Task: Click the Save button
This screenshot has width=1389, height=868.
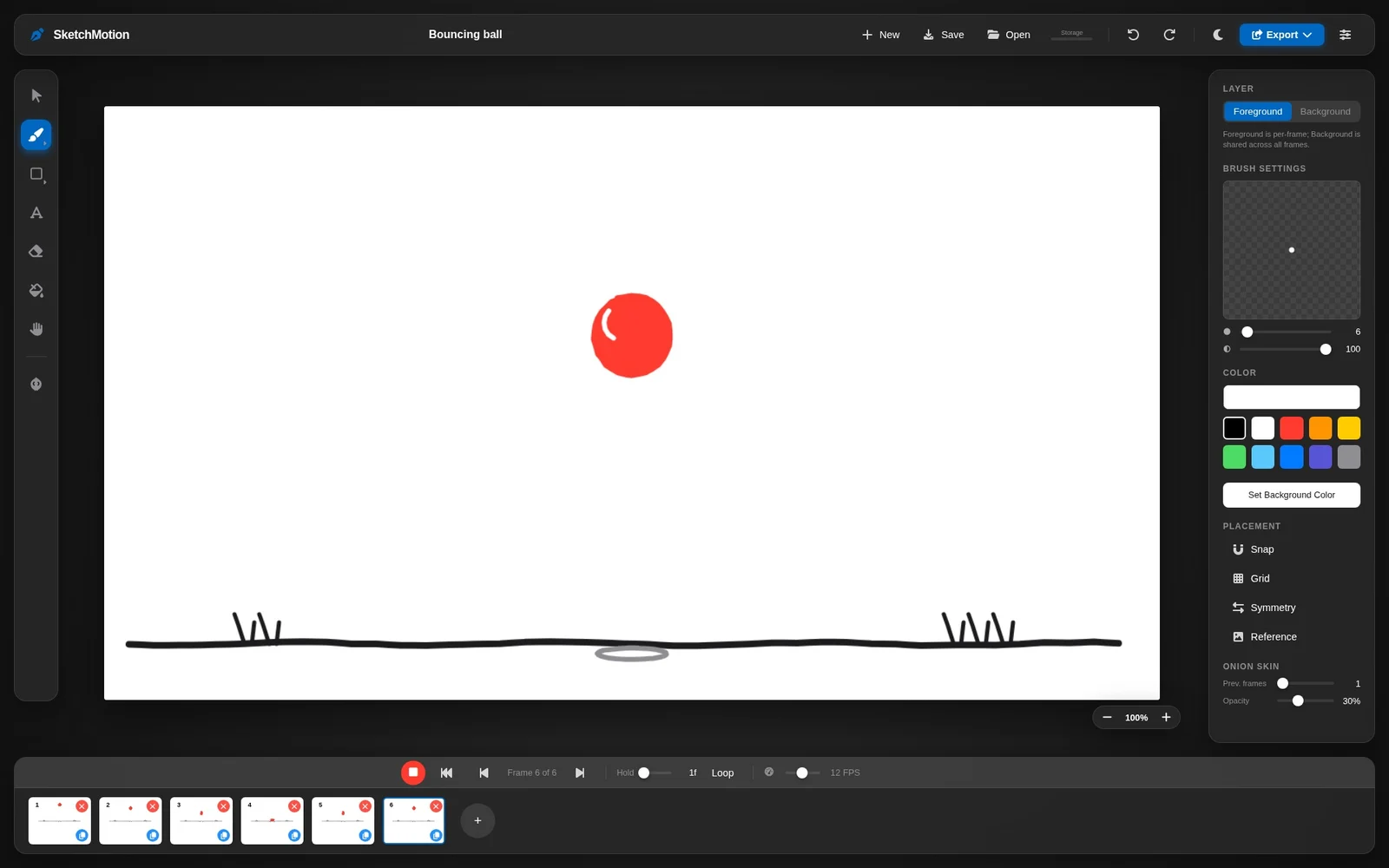Action: (x=944, y=35)
